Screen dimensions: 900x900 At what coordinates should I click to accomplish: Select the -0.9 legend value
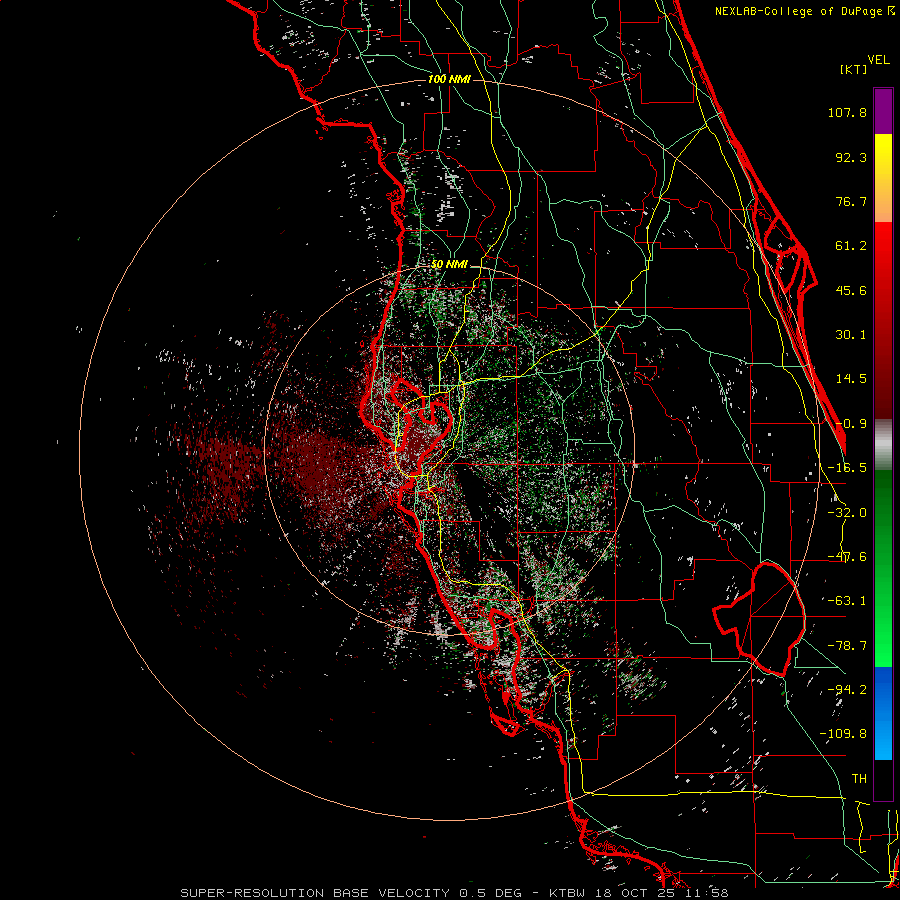tap(851, 424)
